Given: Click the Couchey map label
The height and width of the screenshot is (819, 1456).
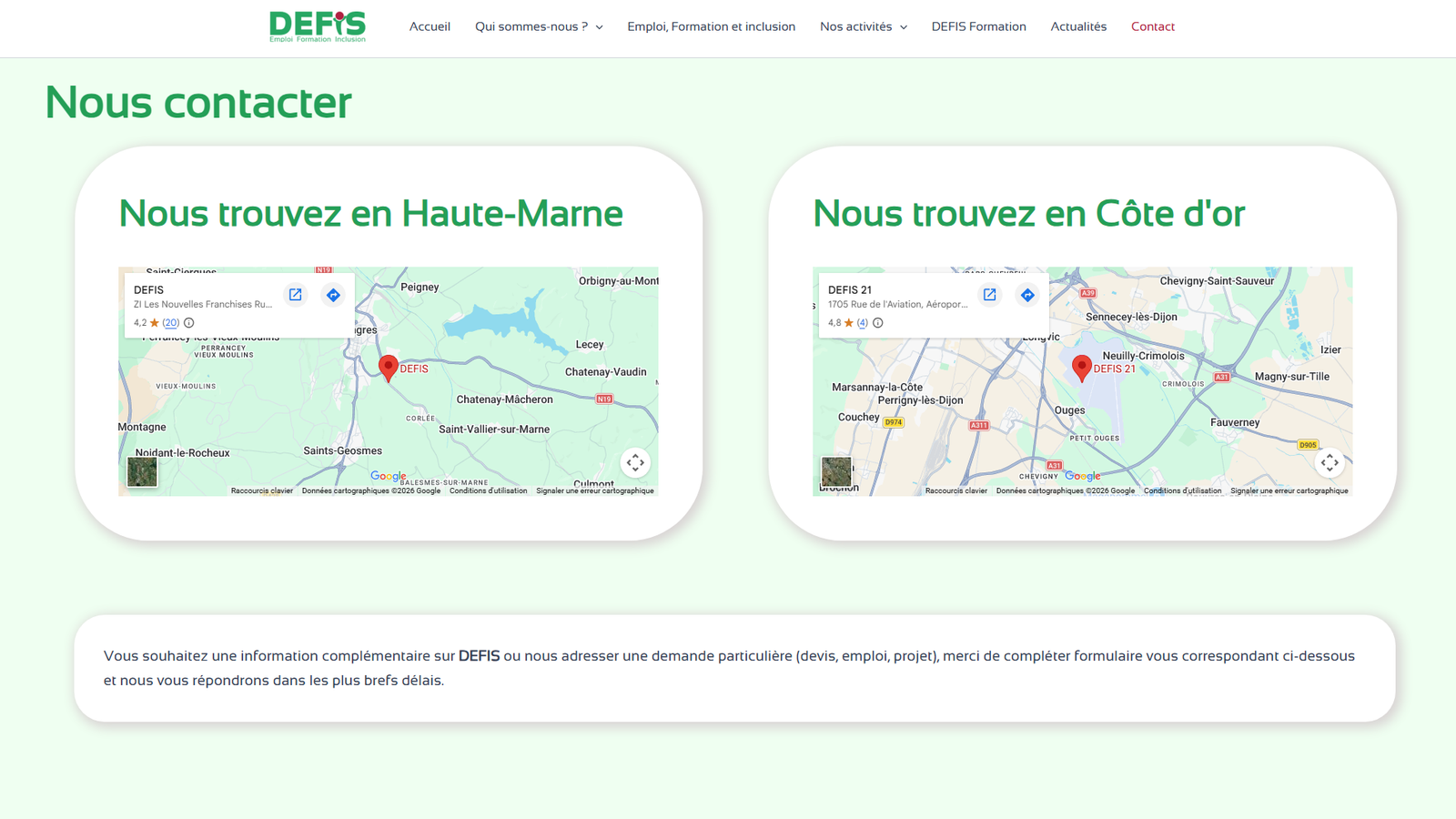Looking at the screenshot, I should coord(858,418).
